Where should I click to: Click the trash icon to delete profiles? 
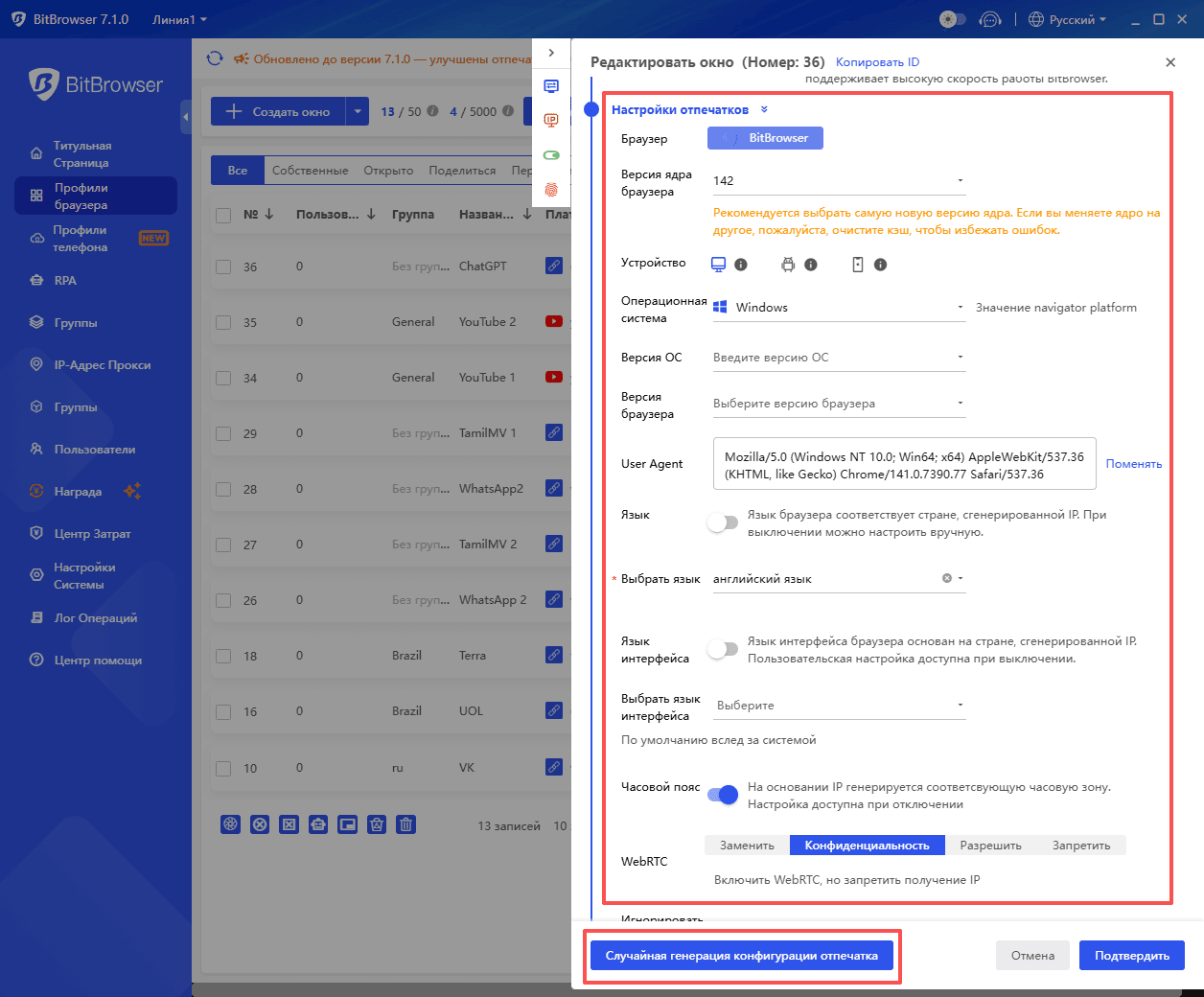[x=405, y=823]
